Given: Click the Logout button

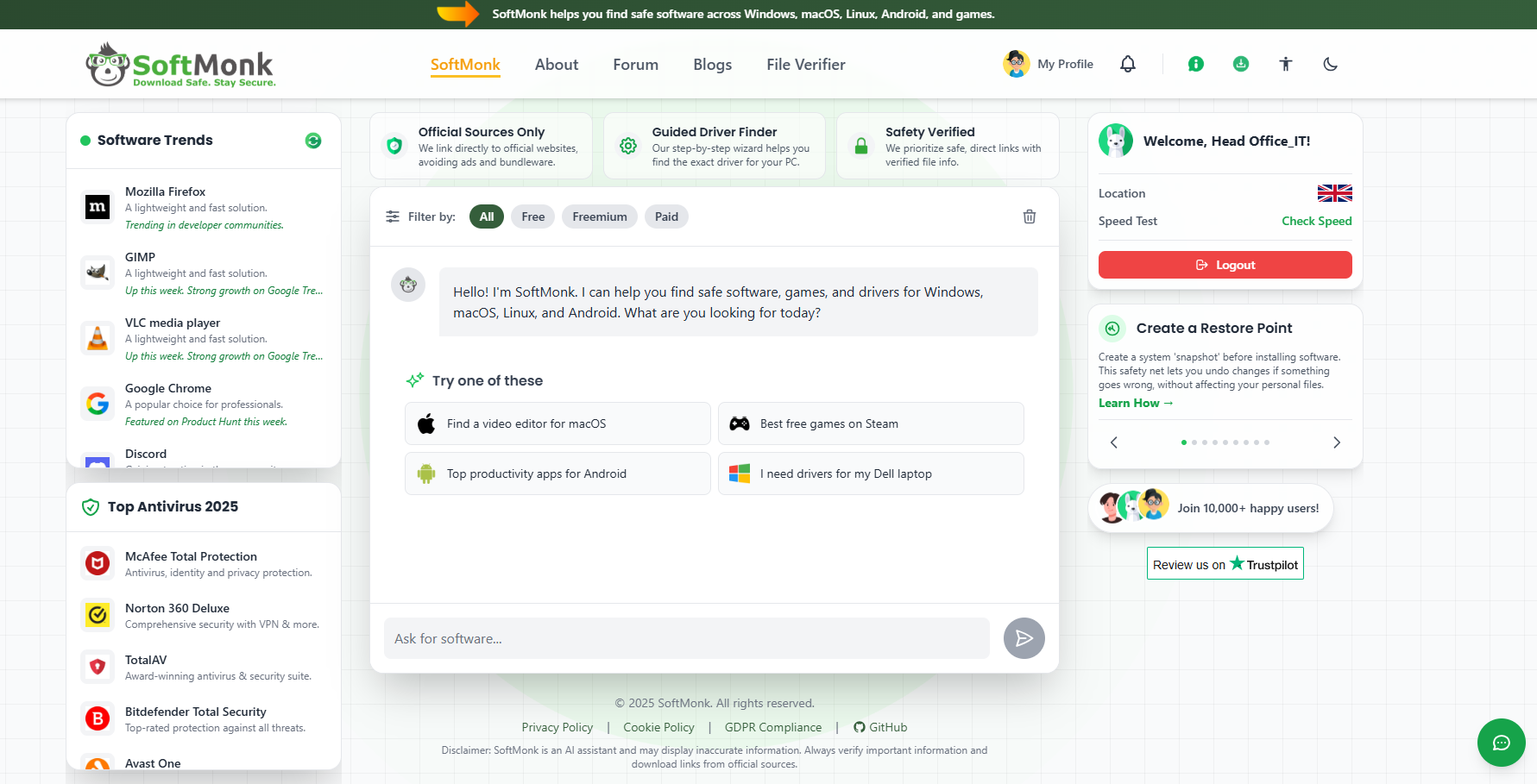Looking at the screenshot, I should 1225,265.
